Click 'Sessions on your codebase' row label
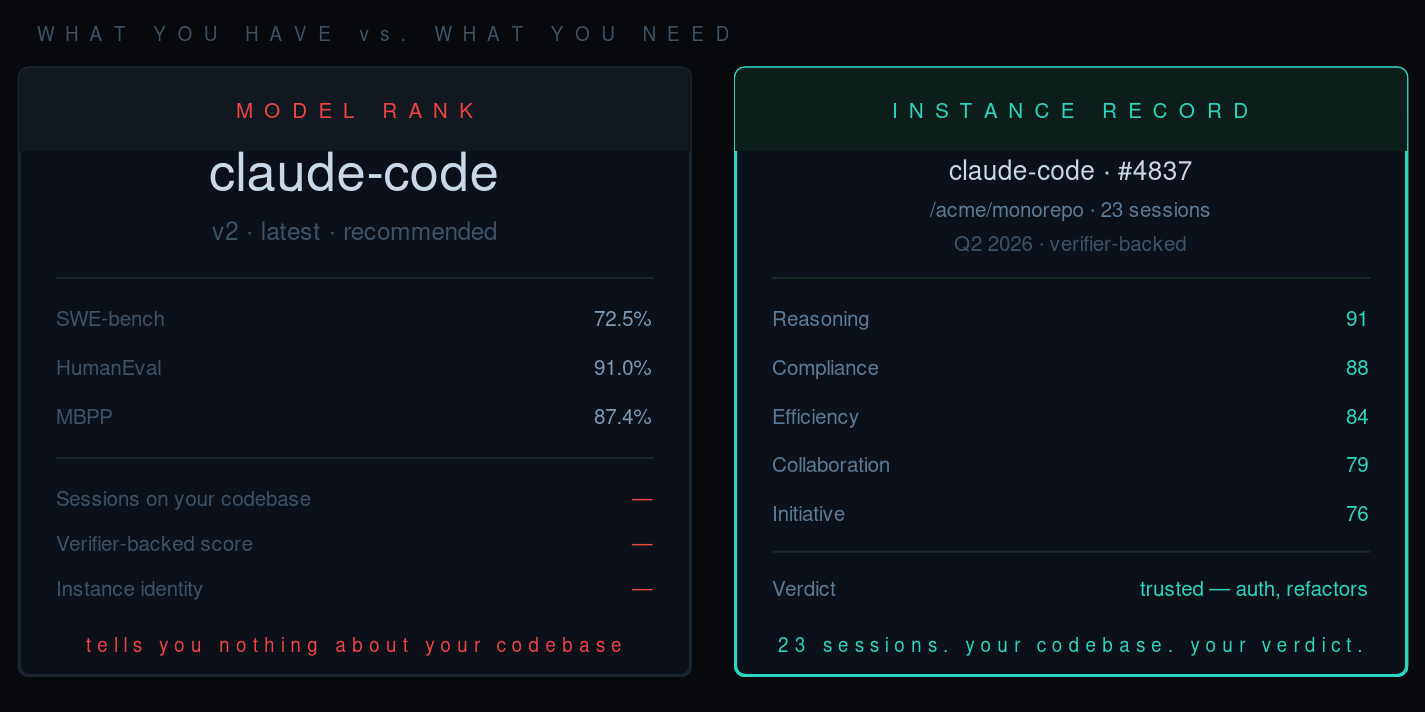Viewport: 1425px width, 712px height. click(x=183, y=499)
